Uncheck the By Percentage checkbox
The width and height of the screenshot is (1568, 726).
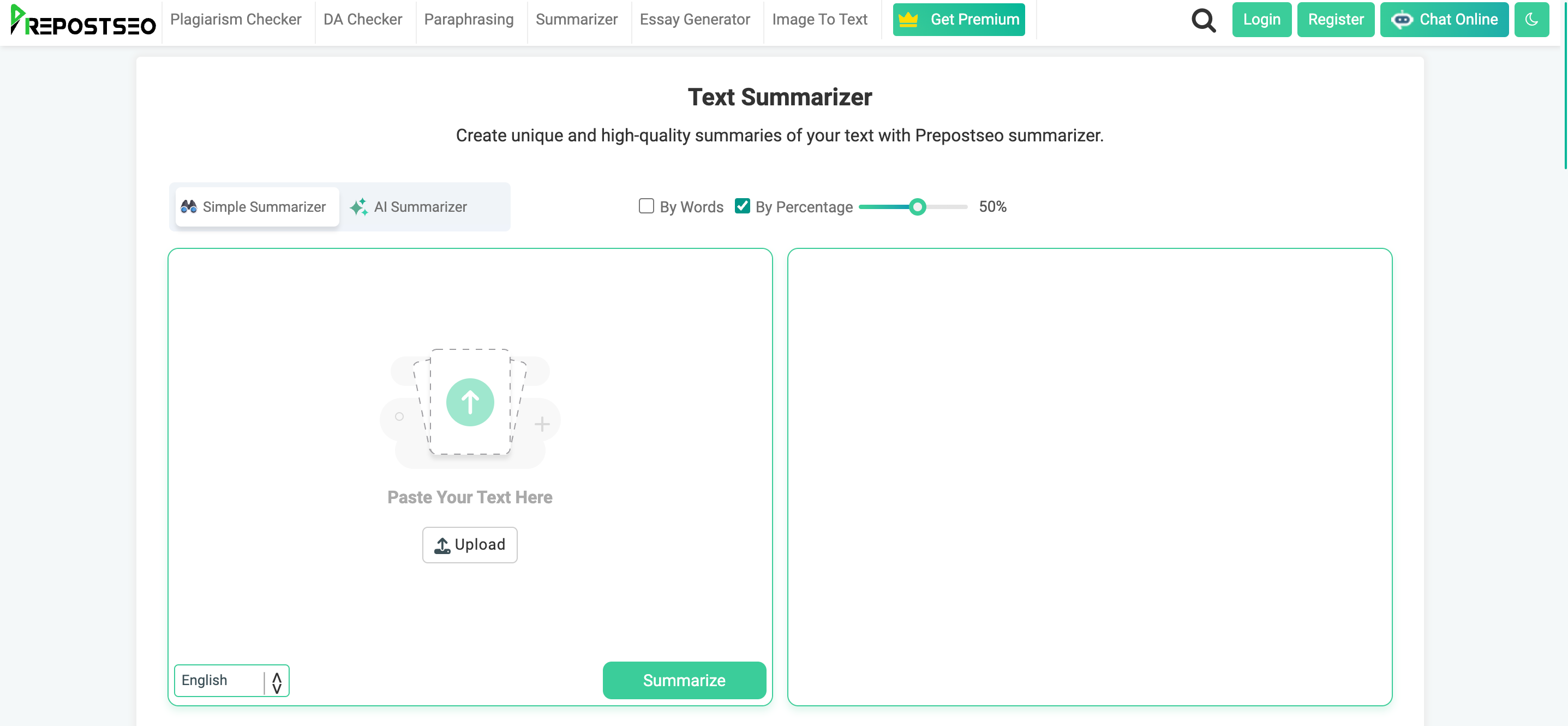pyautogui.click(x=742, y=206)
